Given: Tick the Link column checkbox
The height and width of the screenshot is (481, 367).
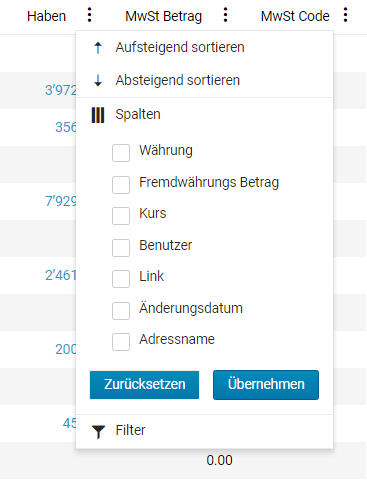Looking at the screenshot, I should pyautogui.click(x=121, y=279).
